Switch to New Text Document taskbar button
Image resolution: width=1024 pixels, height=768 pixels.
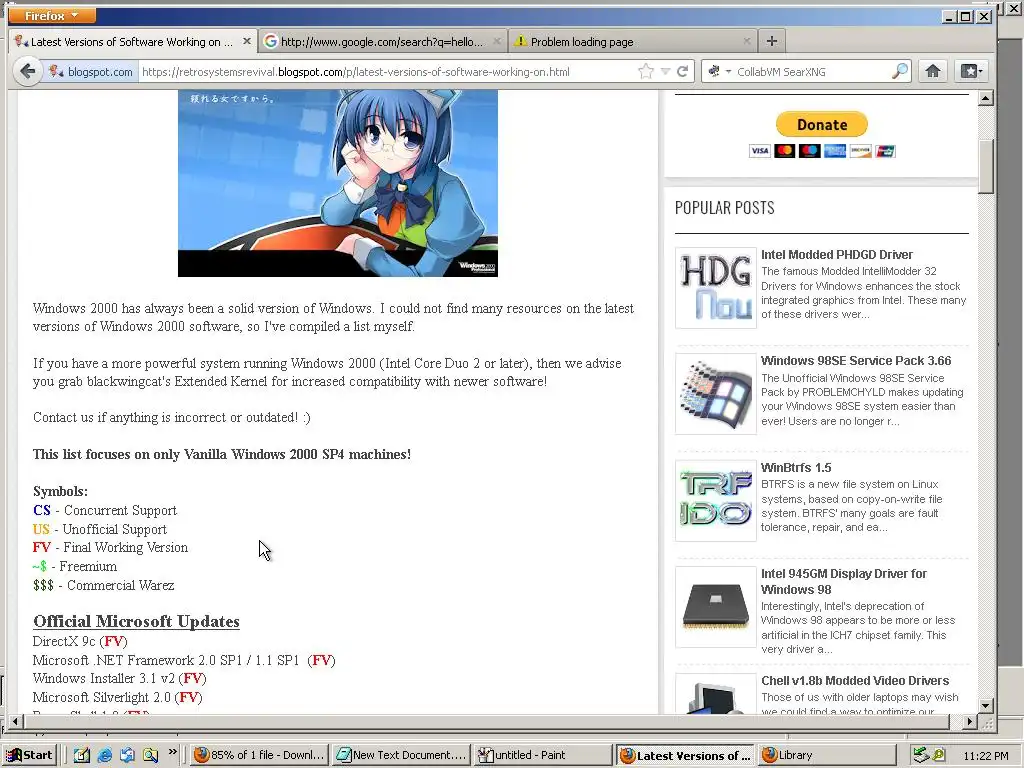[401, 755]
